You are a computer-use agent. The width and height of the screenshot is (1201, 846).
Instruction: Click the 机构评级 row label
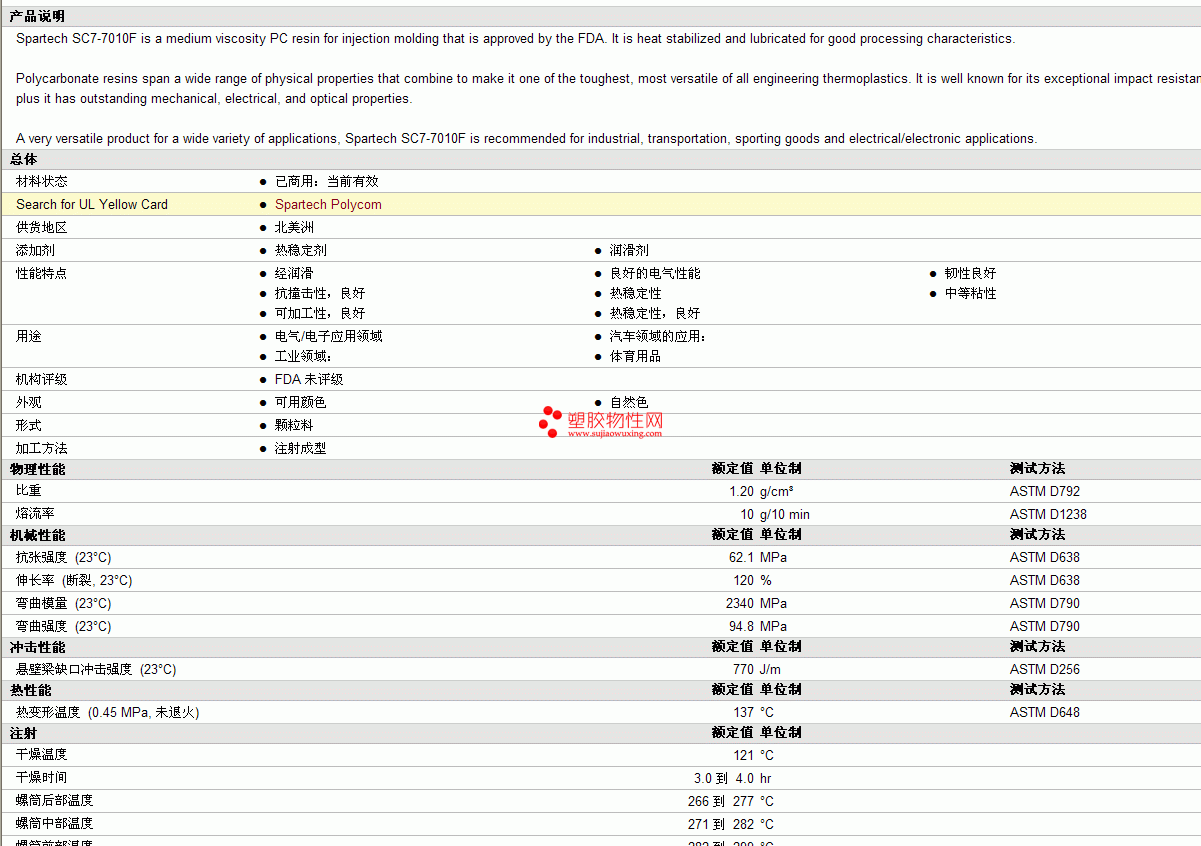(42, 379)
